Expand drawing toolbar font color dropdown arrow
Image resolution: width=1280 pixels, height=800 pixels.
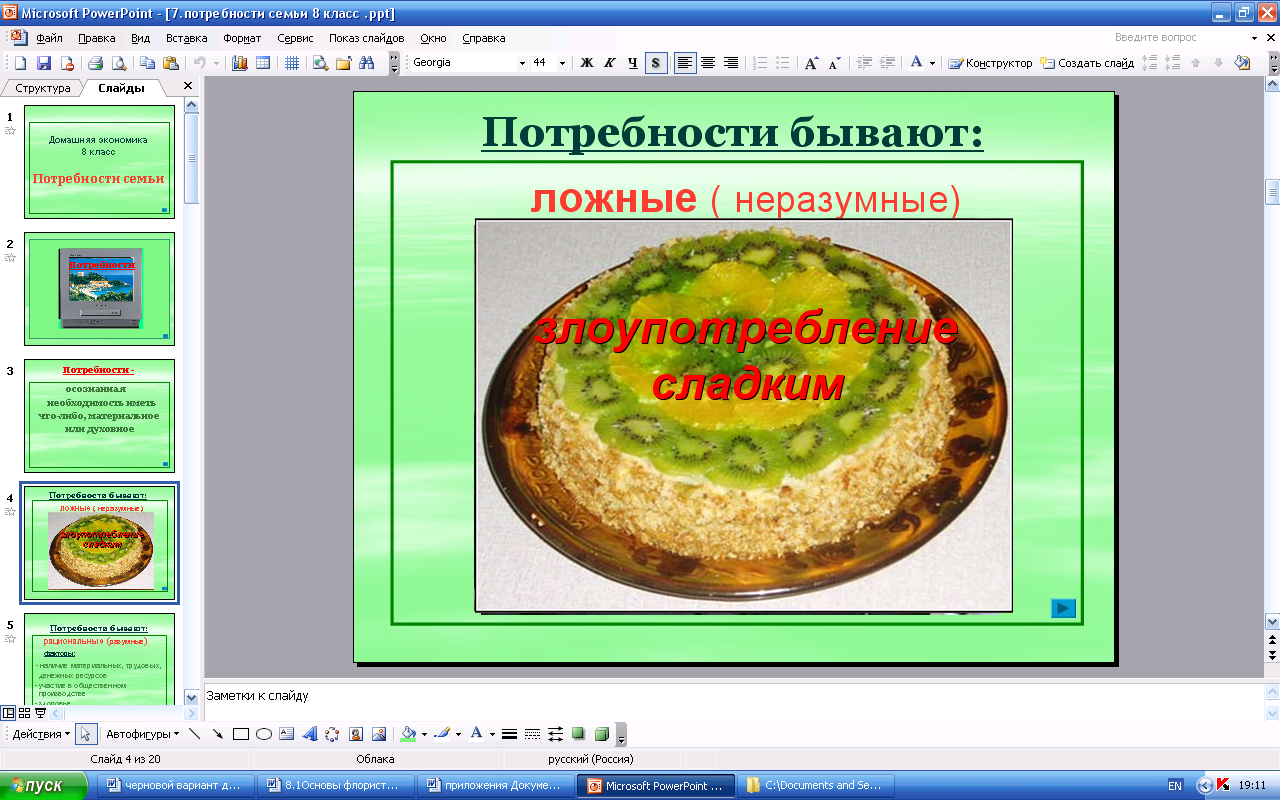[492, 734]
